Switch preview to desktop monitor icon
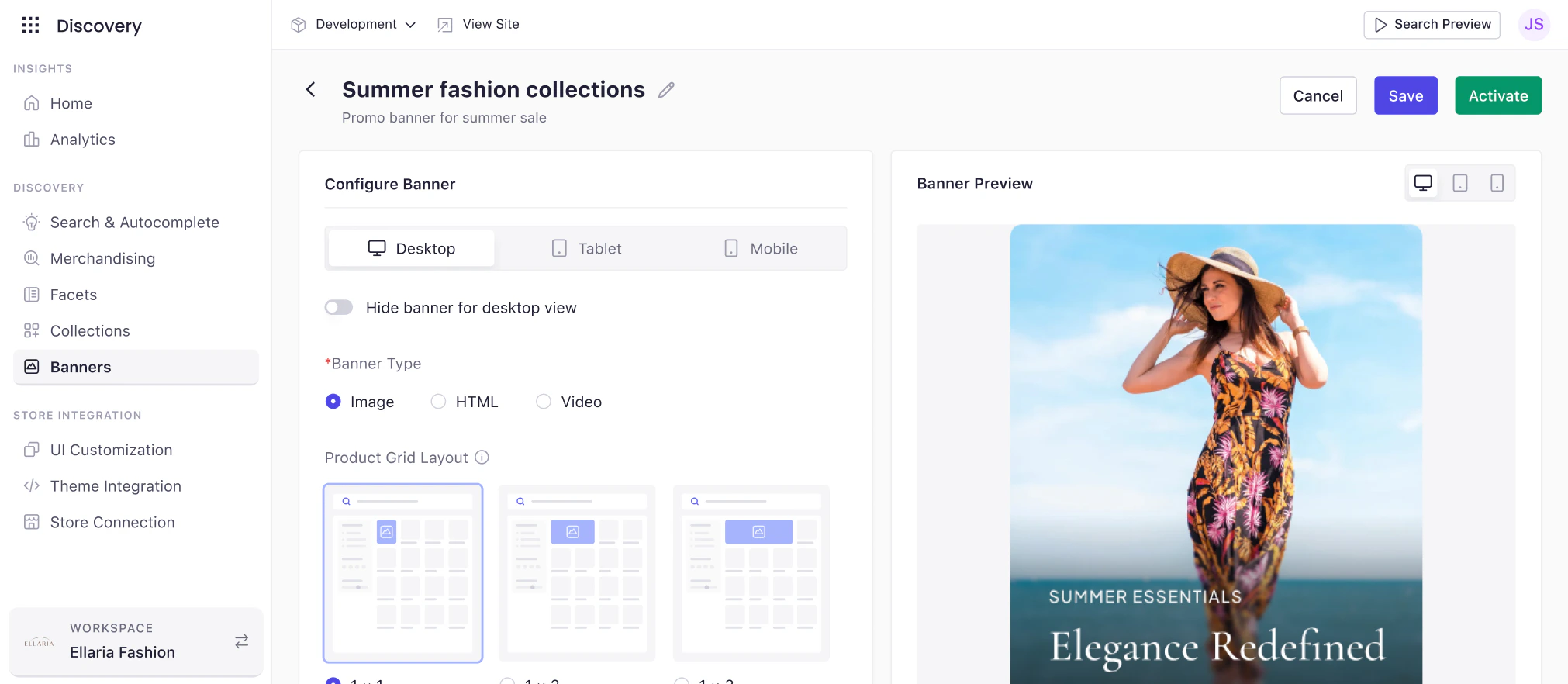Viewport: 1568px width, 684px height. (x=1423, y=183)
